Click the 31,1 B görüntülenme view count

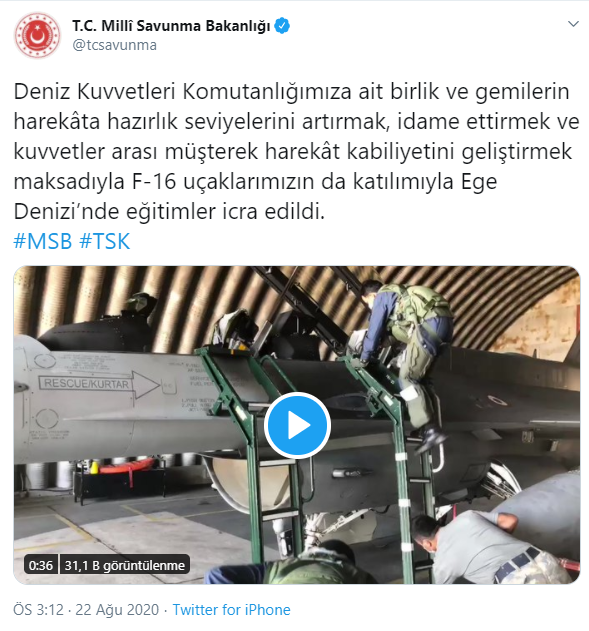pos(124,565)
